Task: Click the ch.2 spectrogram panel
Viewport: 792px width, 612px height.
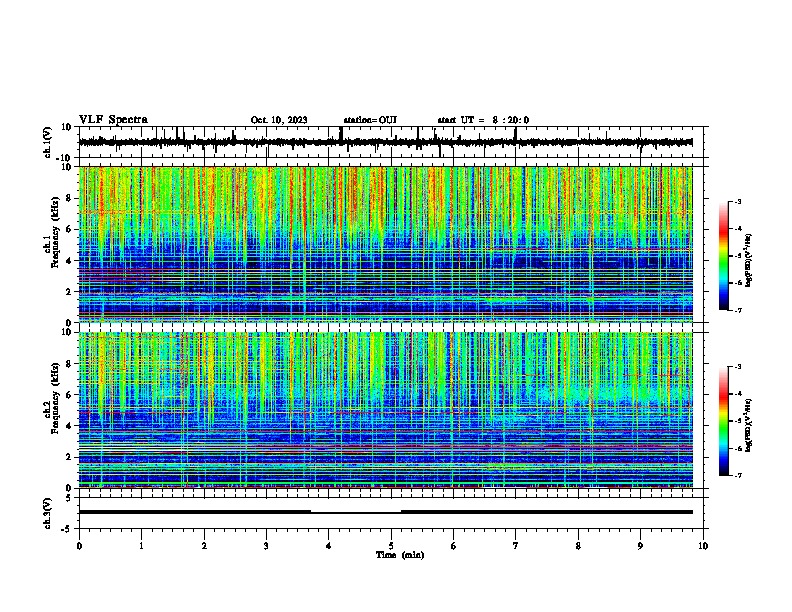Action: coord(385,410)
